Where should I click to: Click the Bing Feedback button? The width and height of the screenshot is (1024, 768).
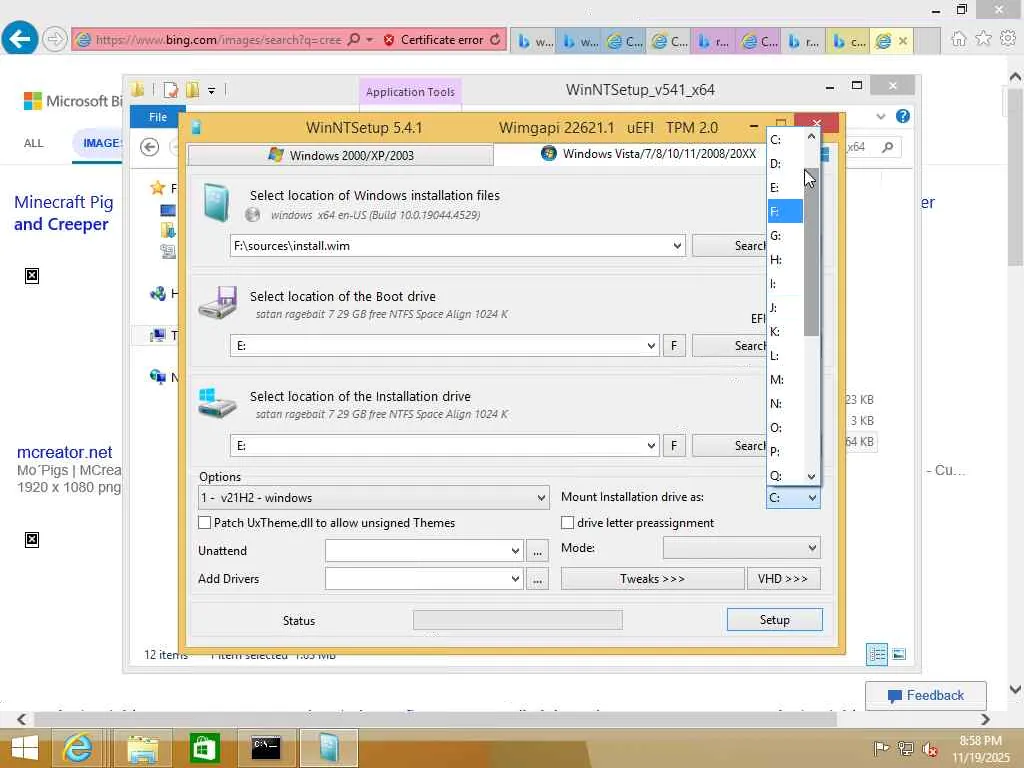[925, 696]
